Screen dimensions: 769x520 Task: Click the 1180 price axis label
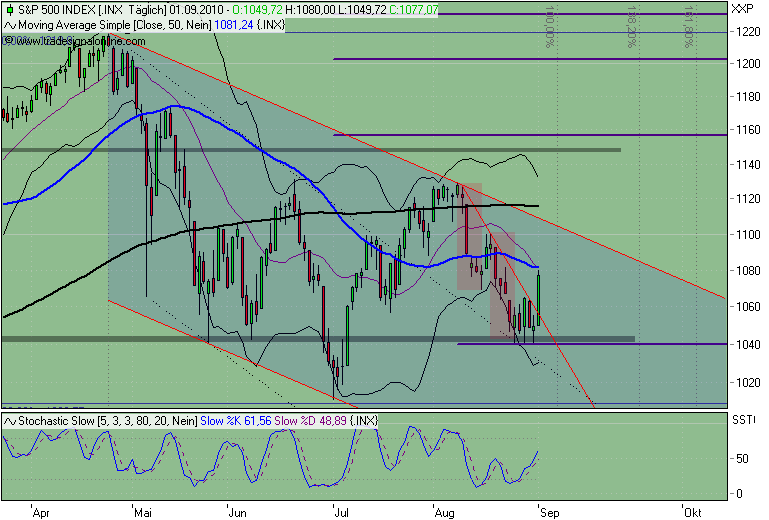click(748, 97)
